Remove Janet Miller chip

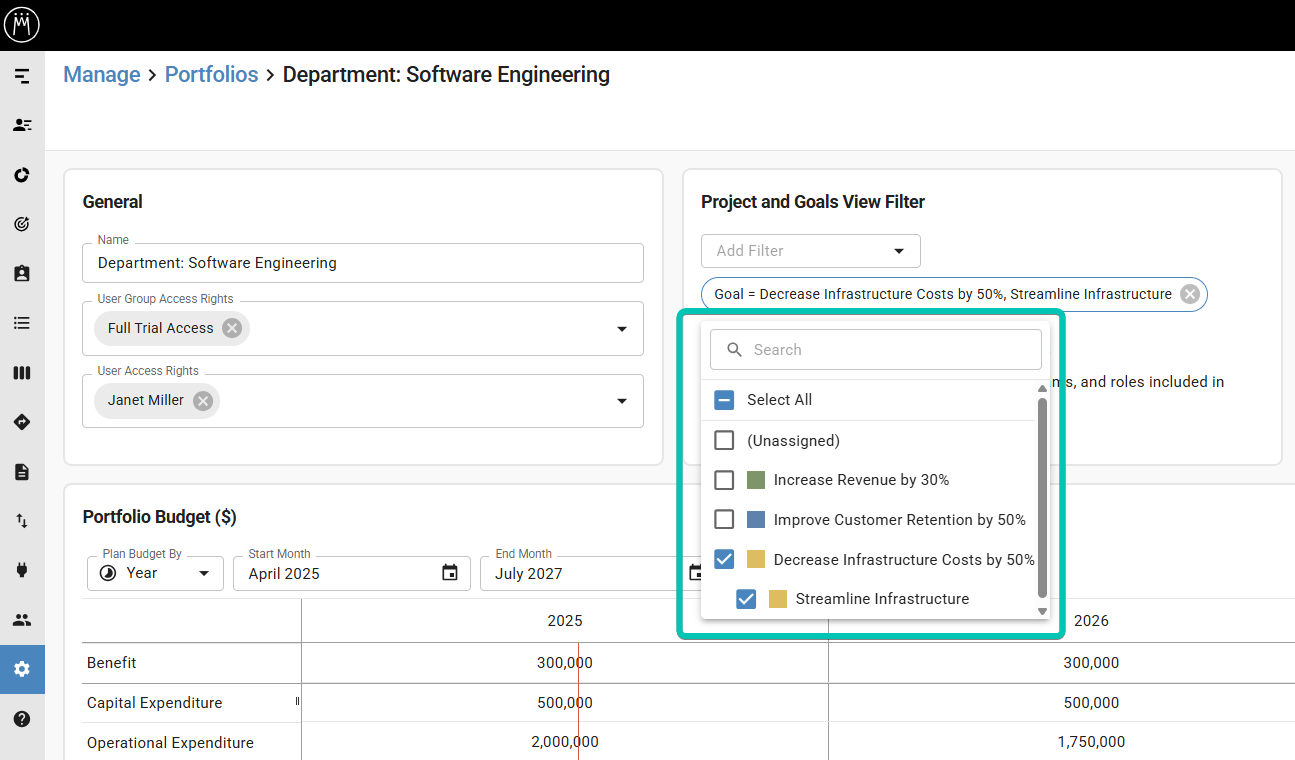tap(203, 400)
